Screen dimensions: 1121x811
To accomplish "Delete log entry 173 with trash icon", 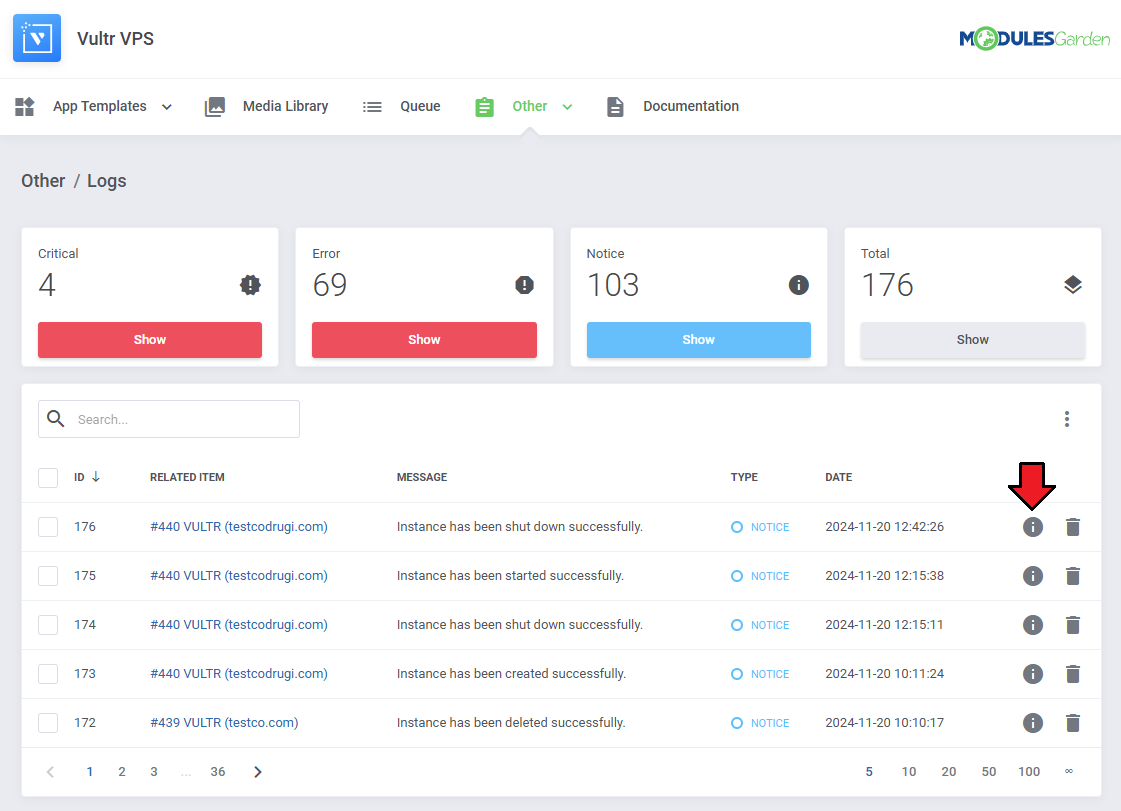I will (1072, 674).
